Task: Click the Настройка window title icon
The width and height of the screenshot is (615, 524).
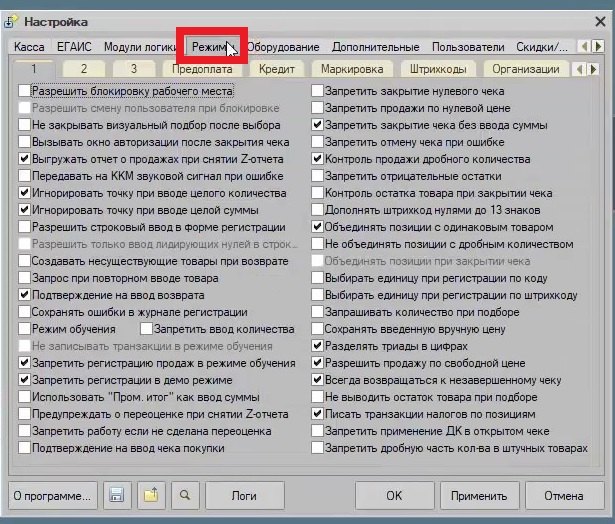Action: (x=11, y=22)
